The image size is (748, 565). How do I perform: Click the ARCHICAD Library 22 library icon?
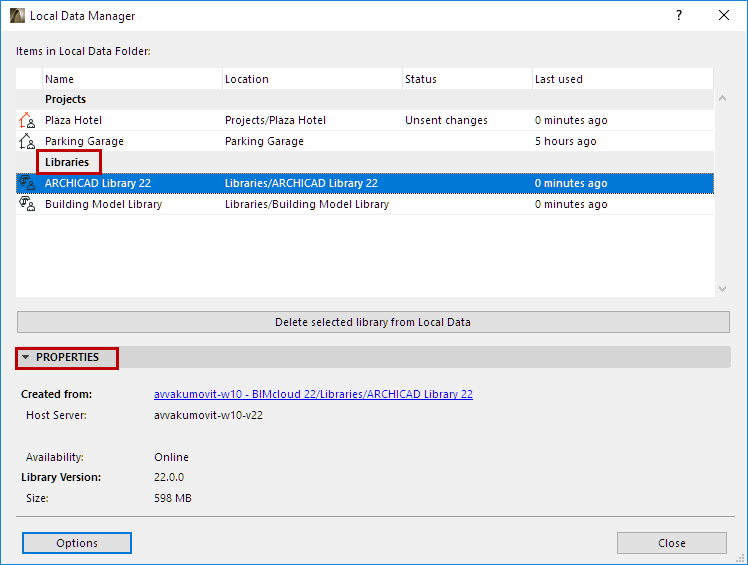coord(27,183)
